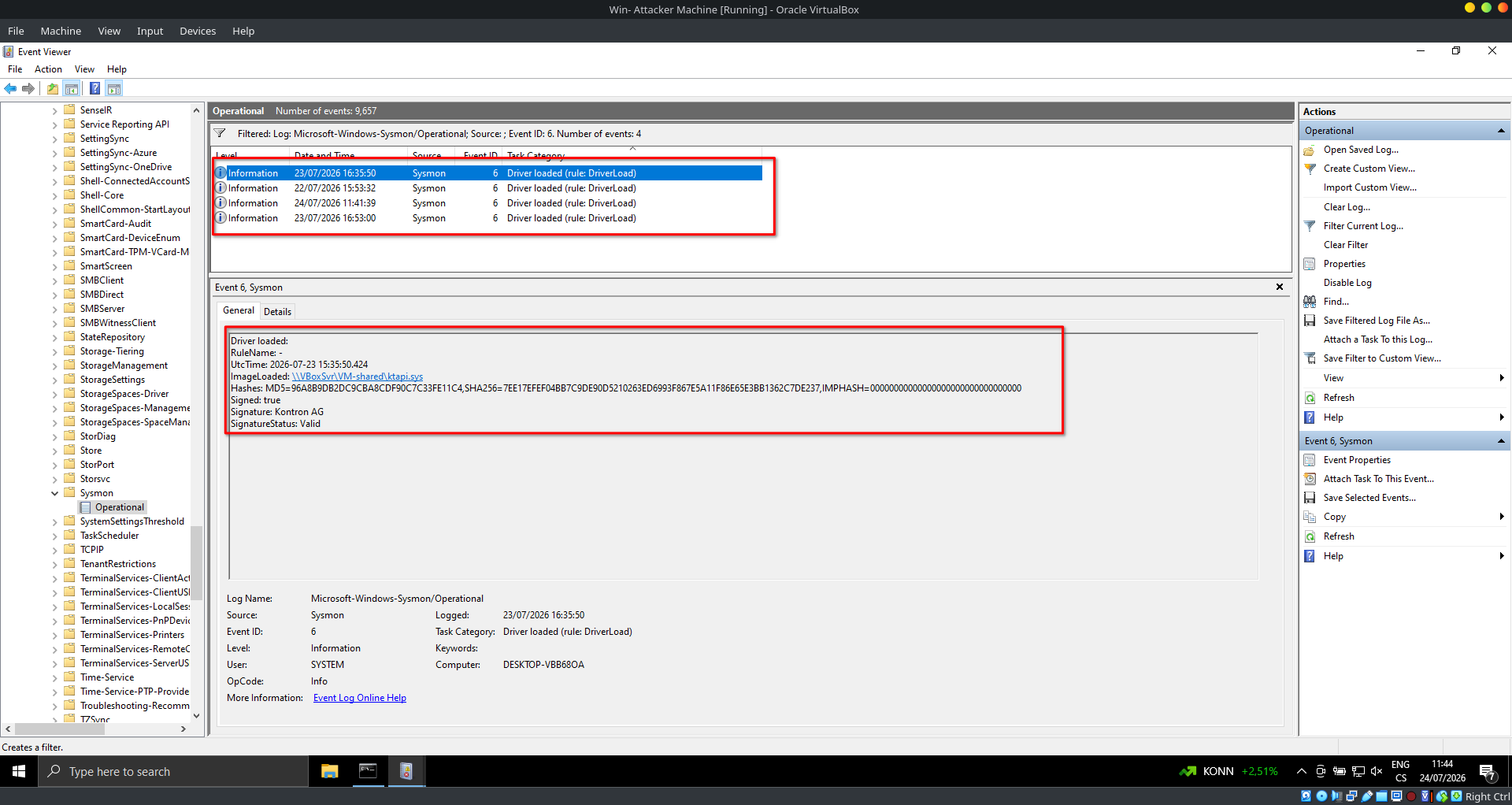The height and width of the screenshot is (805, 1512).
Task: Expand the SmartScreen tree node
Action: point(55,266)
